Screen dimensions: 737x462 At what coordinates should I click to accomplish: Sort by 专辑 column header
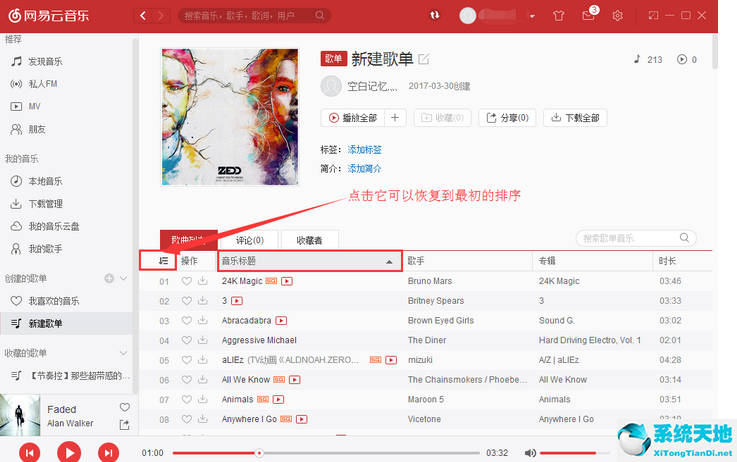pyautogui.click(x=593, y=261)
